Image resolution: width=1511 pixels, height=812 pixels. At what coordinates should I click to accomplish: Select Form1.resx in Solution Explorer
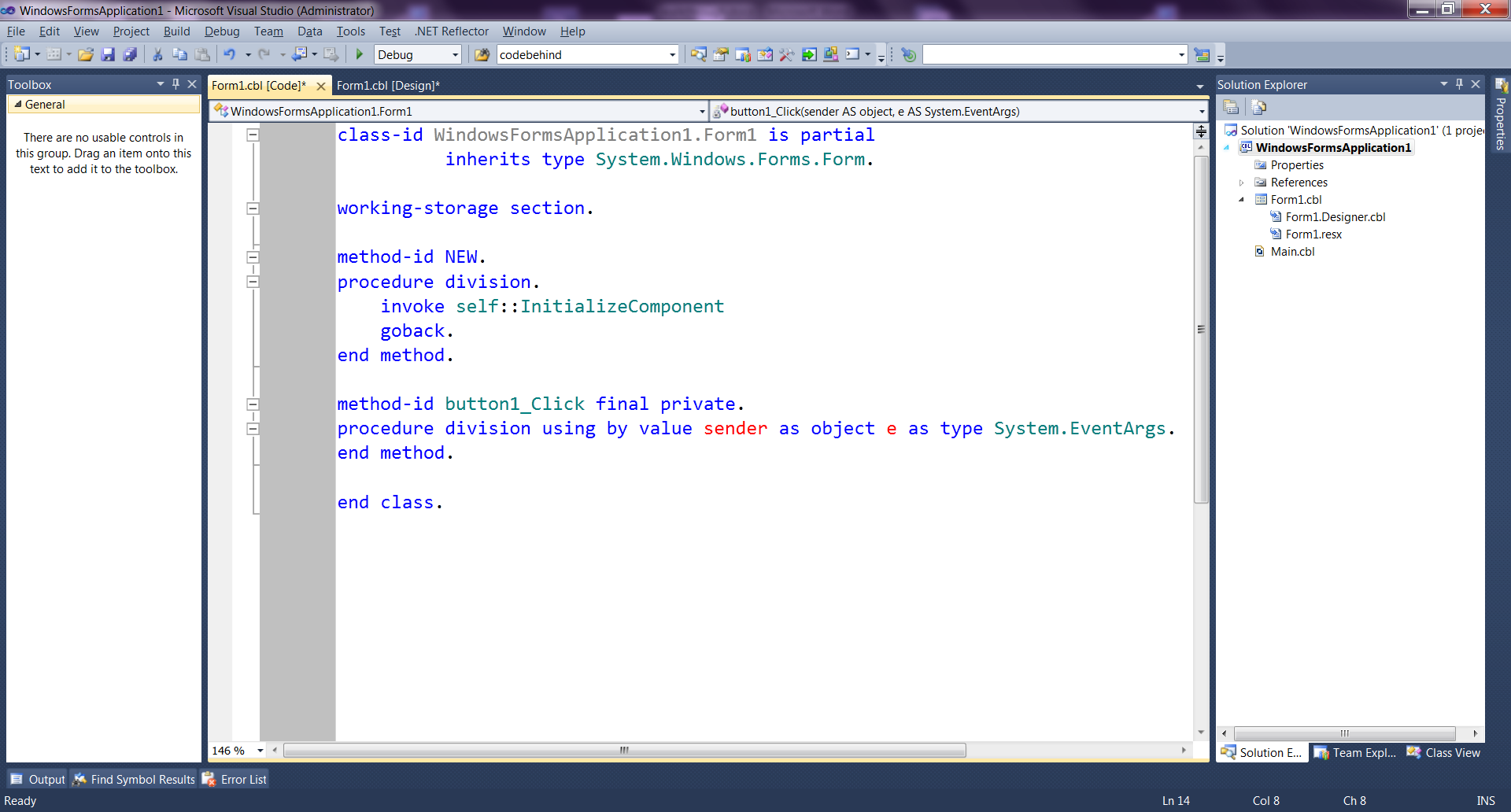1313,234
